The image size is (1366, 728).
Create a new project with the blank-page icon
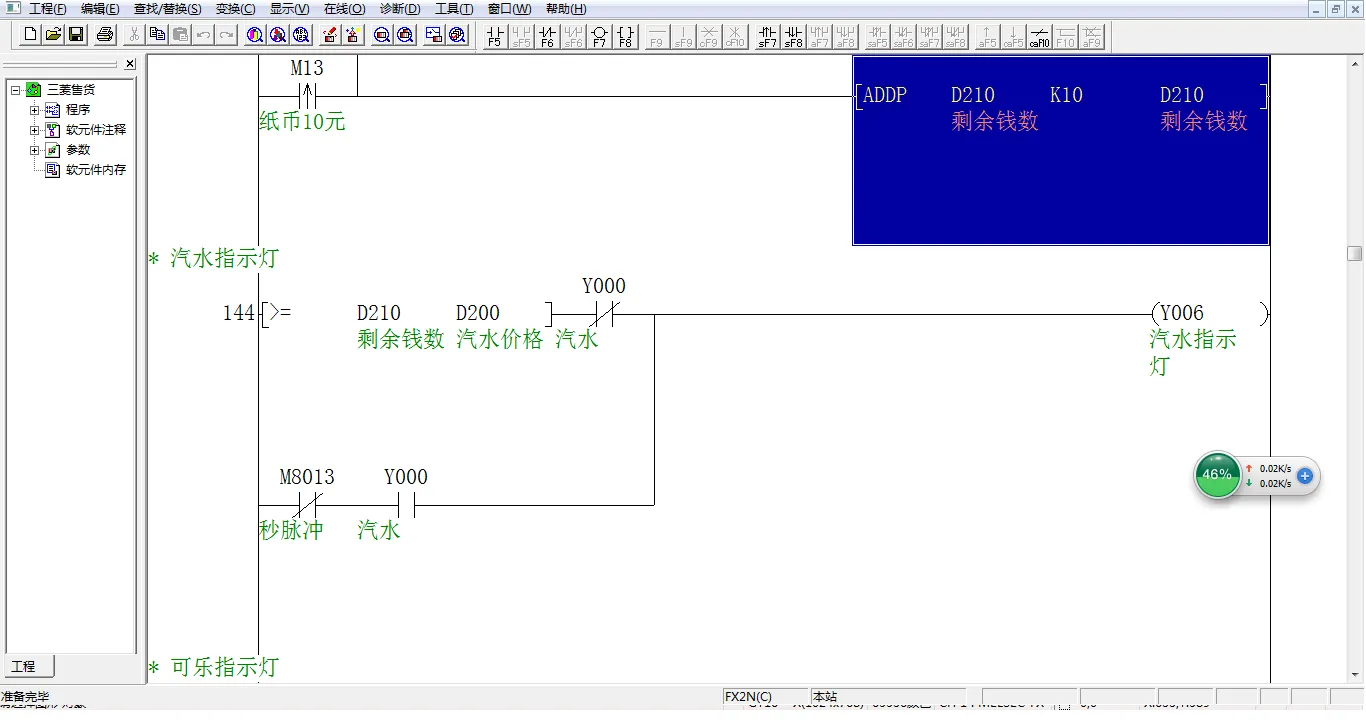pos(30,35)
